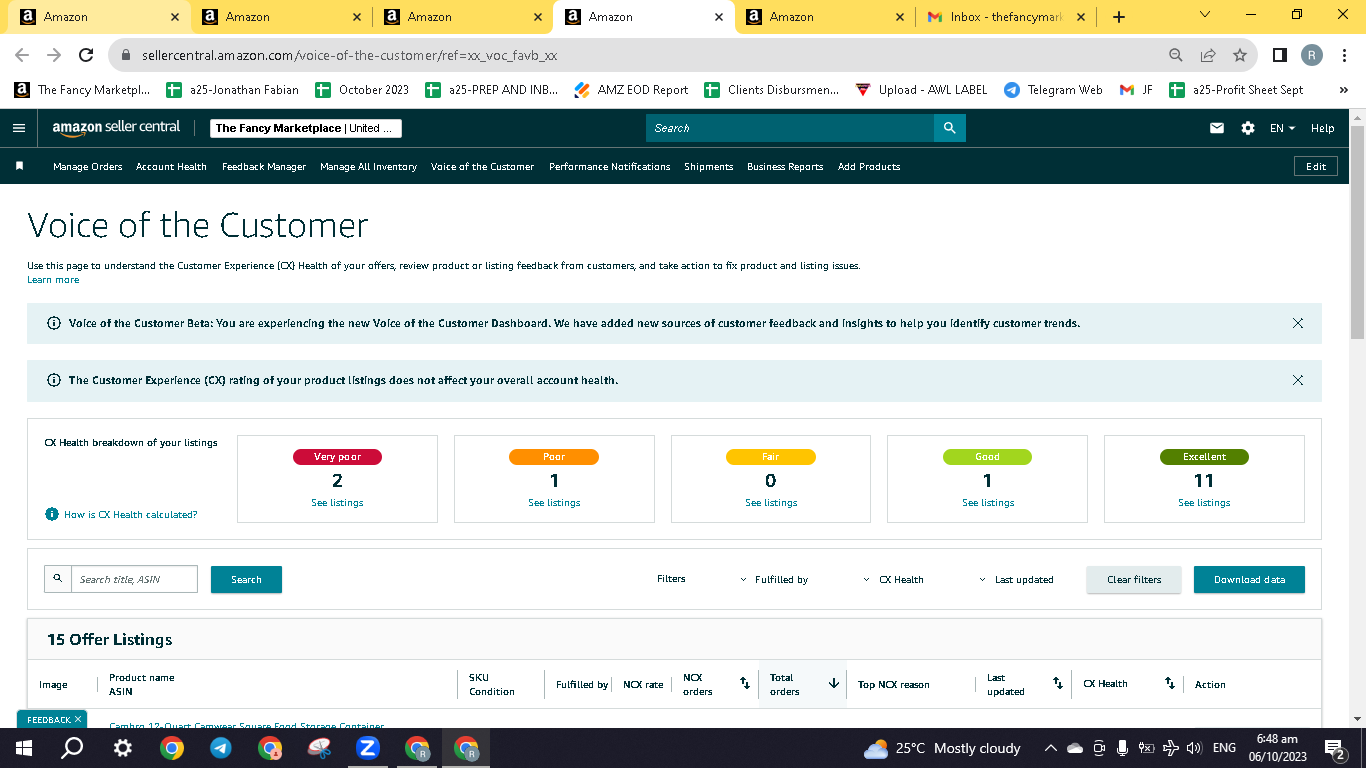This screenshot has height=768, width=1366.
Task: Open Business Reports in nav bar
Action: 785,167
